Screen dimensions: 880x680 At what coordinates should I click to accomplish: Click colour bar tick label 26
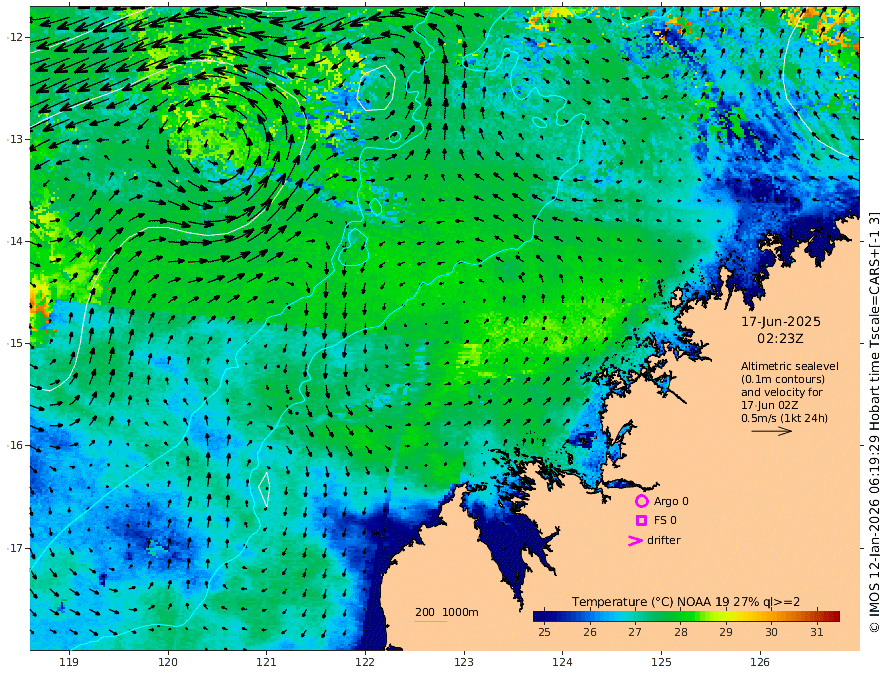click(x=590, y=632)
